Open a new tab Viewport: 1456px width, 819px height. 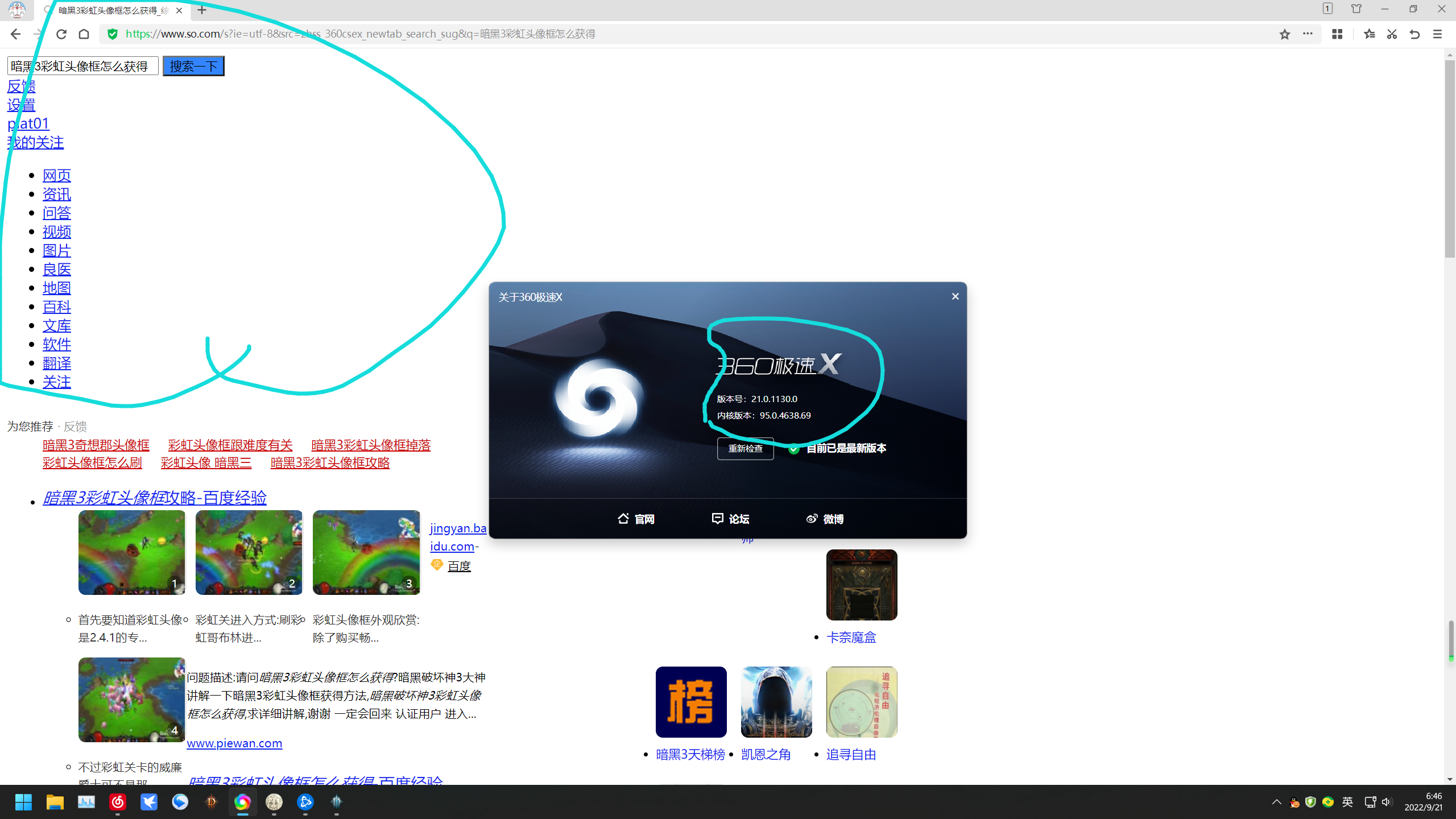pyautogui.click(x=202, y=10)
